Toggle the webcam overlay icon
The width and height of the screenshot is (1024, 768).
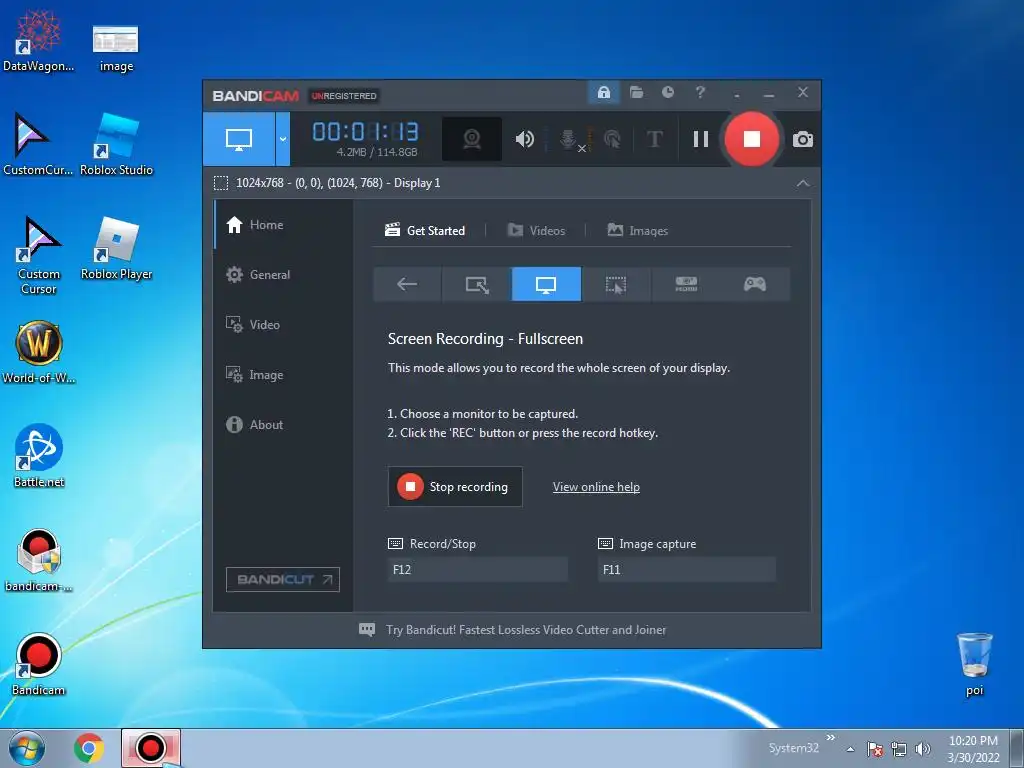click(472, 139)
